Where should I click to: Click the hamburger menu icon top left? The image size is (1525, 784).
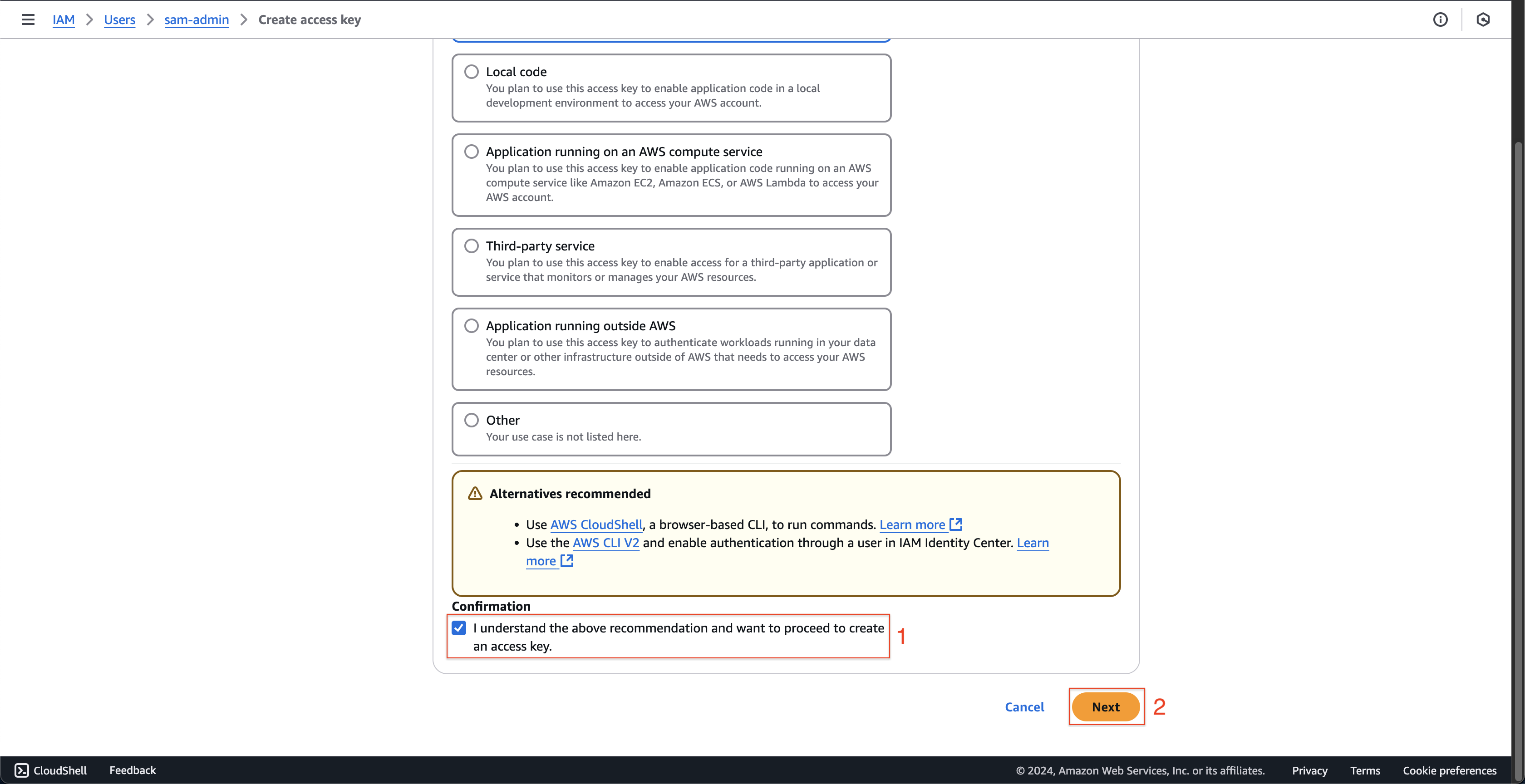[27, 19]
